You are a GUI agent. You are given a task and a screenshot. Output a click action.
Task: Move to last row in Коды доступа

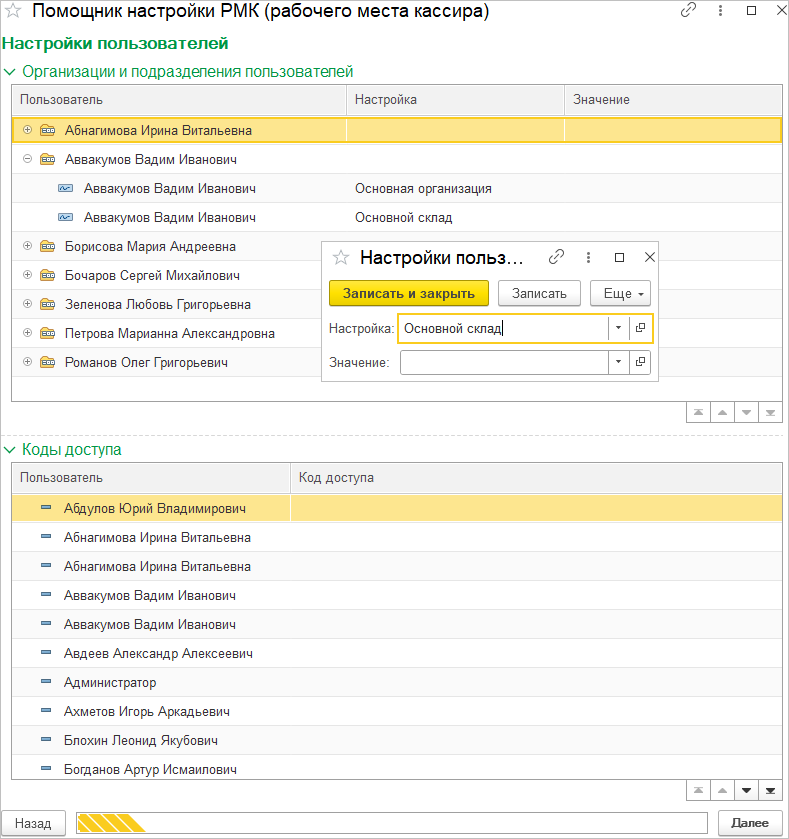[x=770, y=790]
